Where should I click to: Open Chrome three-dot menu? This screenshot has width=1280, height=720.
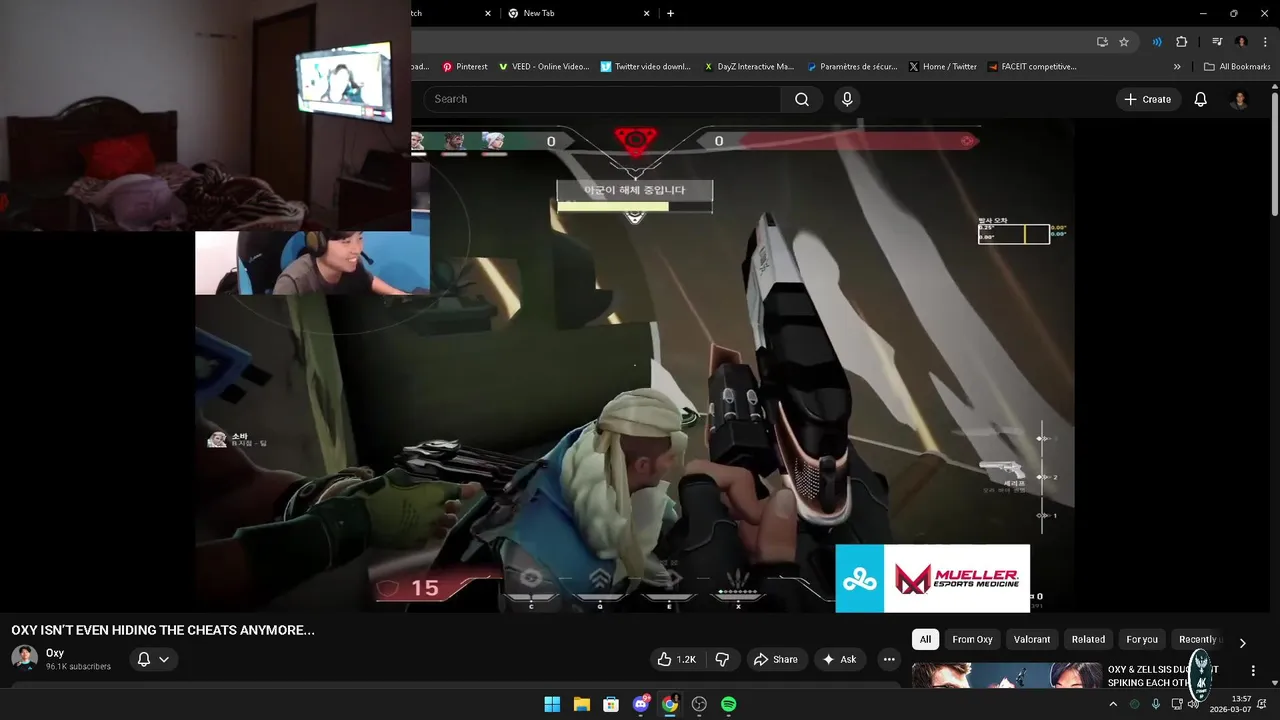pyautogui.click(x=1264, y=42)
